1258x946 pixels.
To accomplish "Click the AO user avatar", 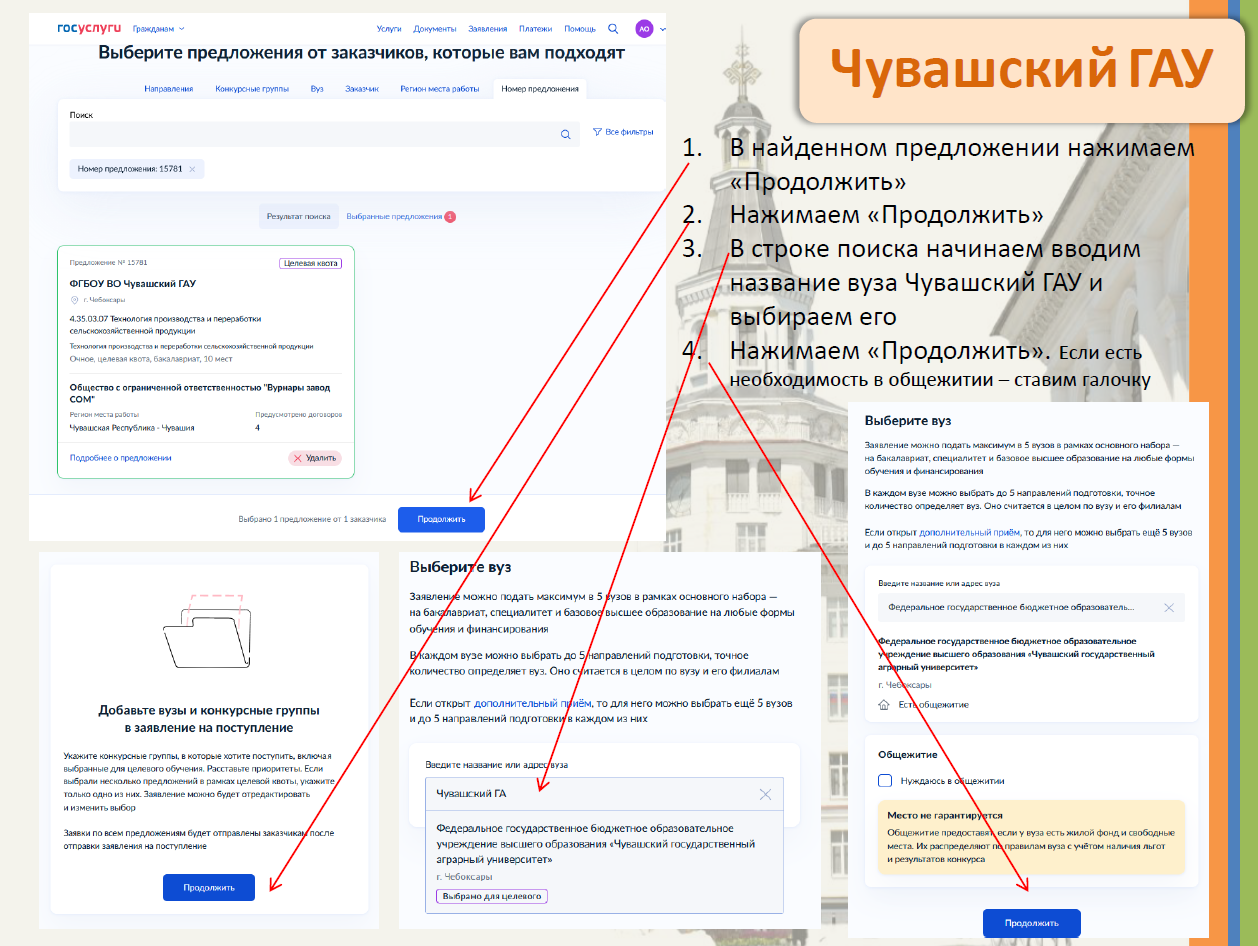I will pos(645,29).
